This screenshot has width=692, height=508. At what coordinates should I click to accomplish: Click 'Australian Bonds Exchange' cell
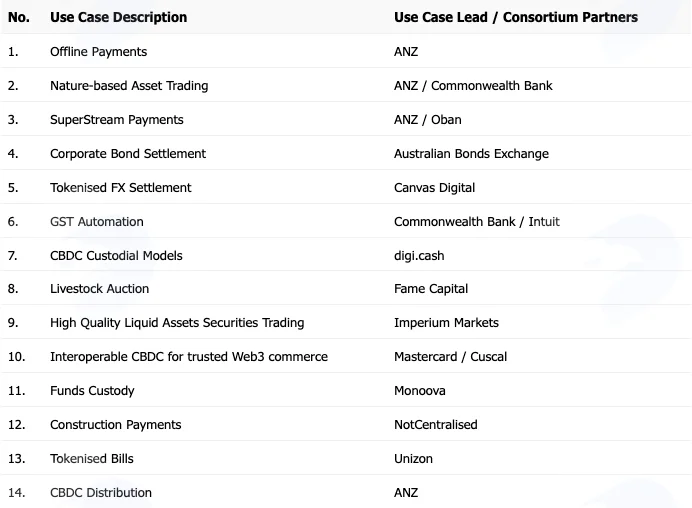coord(471,154)
